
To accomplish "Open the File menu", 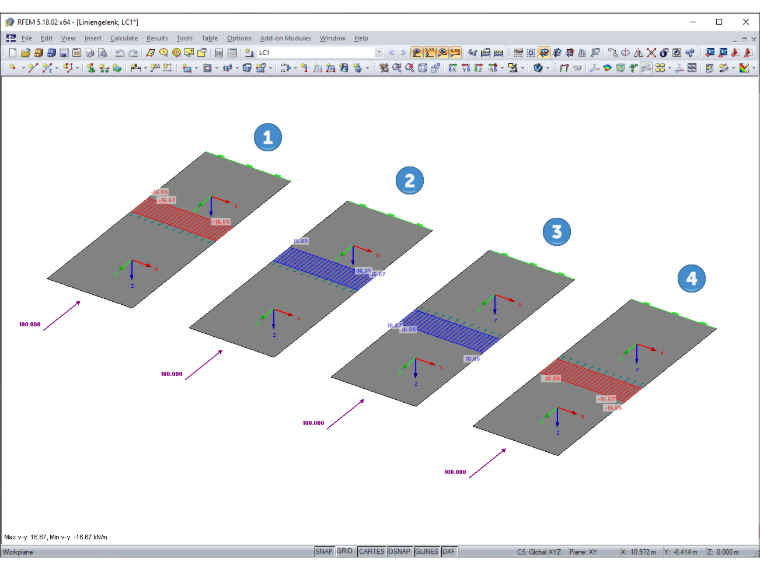I will pyautogui.click(x=27, y=38).
